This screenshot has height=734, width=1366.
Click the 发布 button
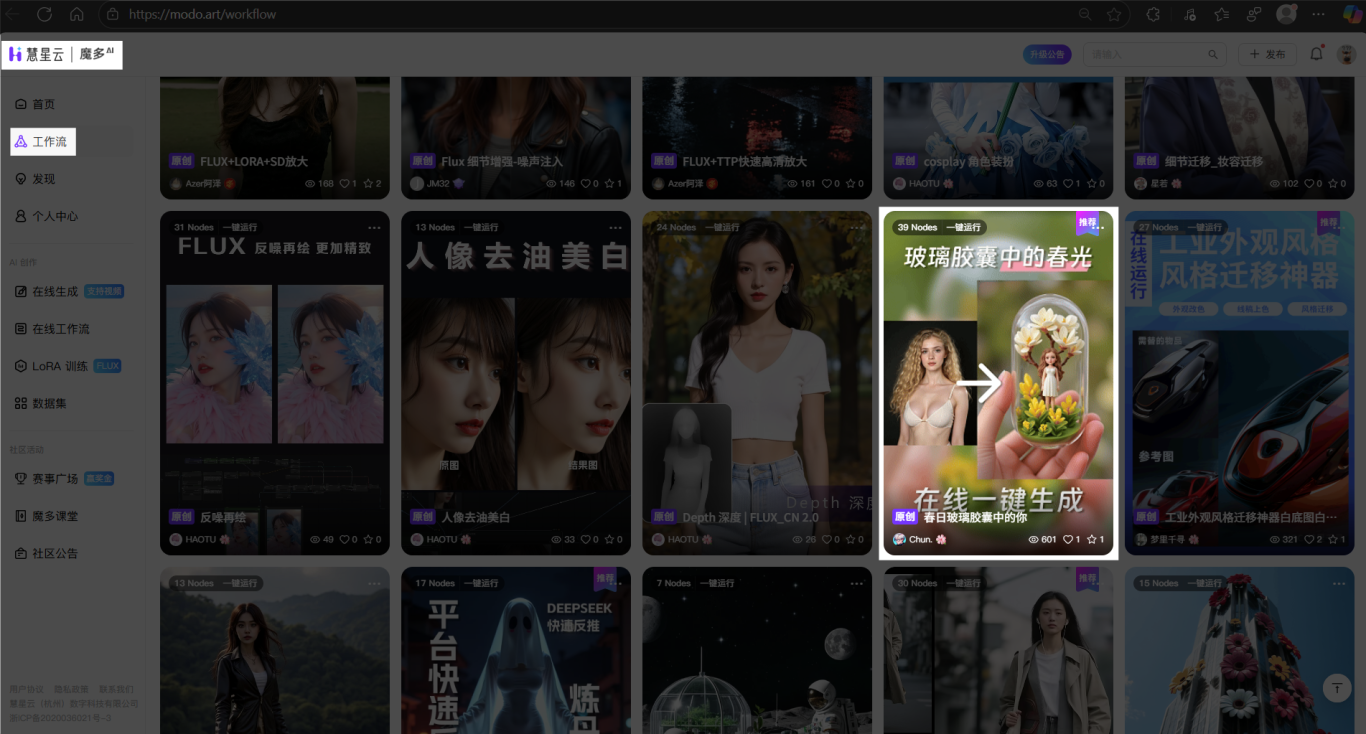click(1267, 55)
